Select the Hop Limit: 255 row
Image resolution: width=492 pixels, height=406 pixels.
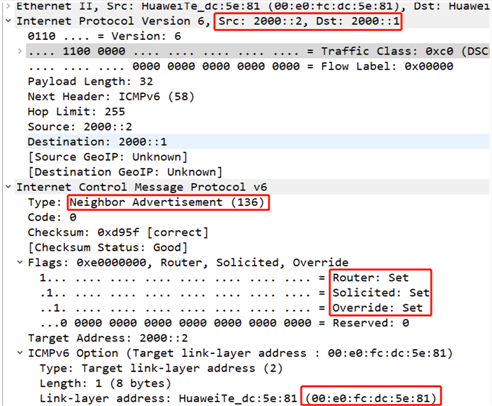[x=76, y=111]
